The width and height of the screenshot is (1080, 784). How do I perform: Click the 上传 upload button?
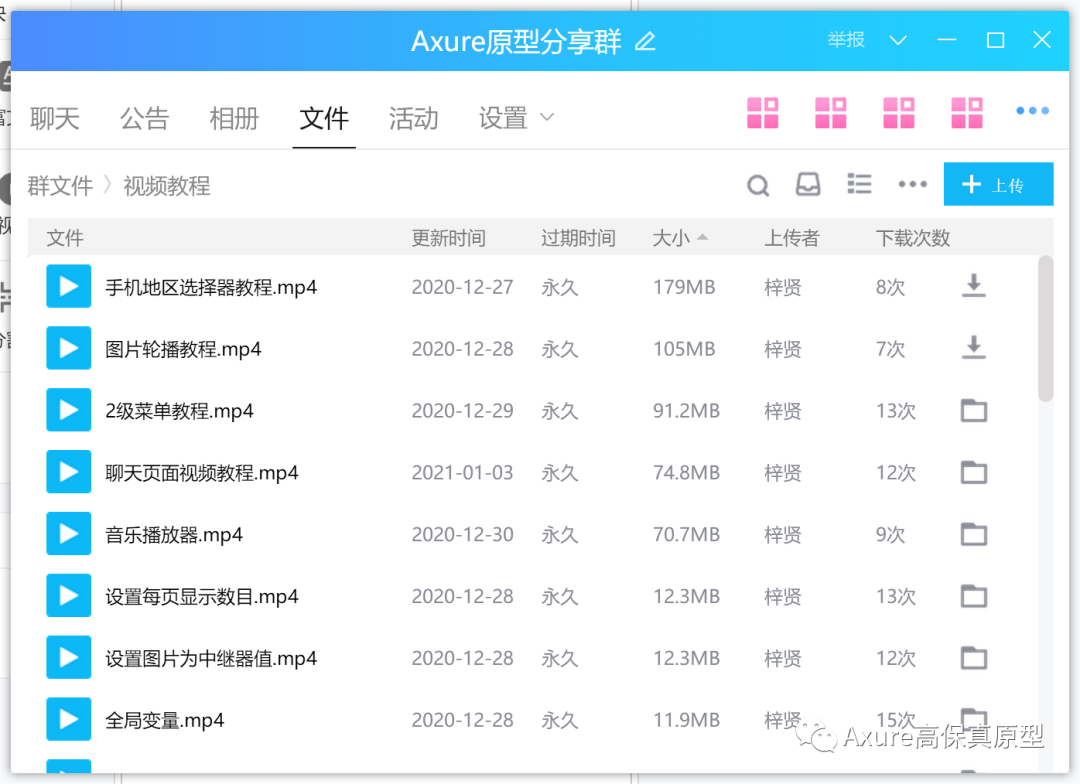[998, 184]
